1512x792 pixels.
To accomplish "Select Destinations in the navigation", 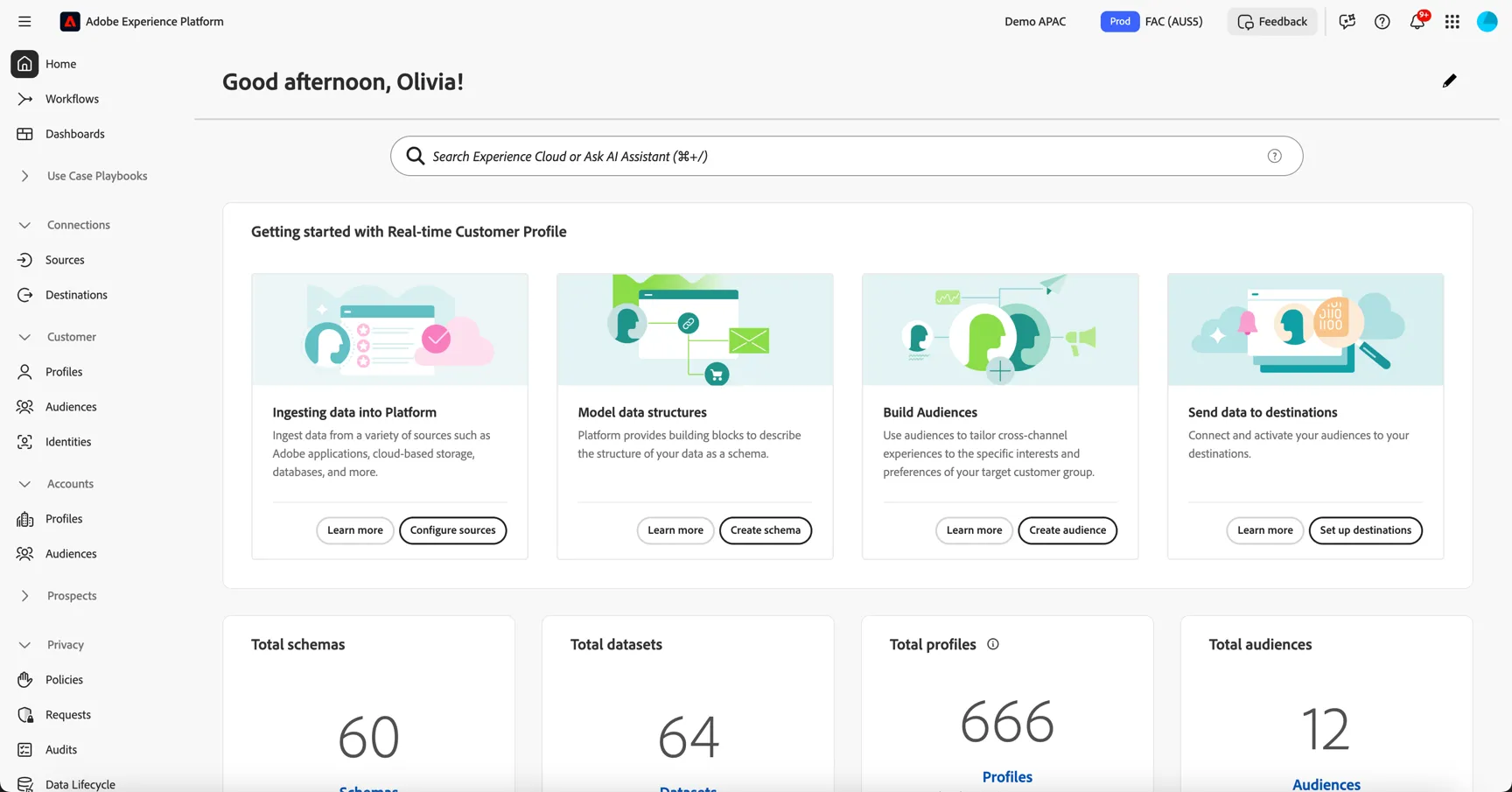I will coord(76,295).
